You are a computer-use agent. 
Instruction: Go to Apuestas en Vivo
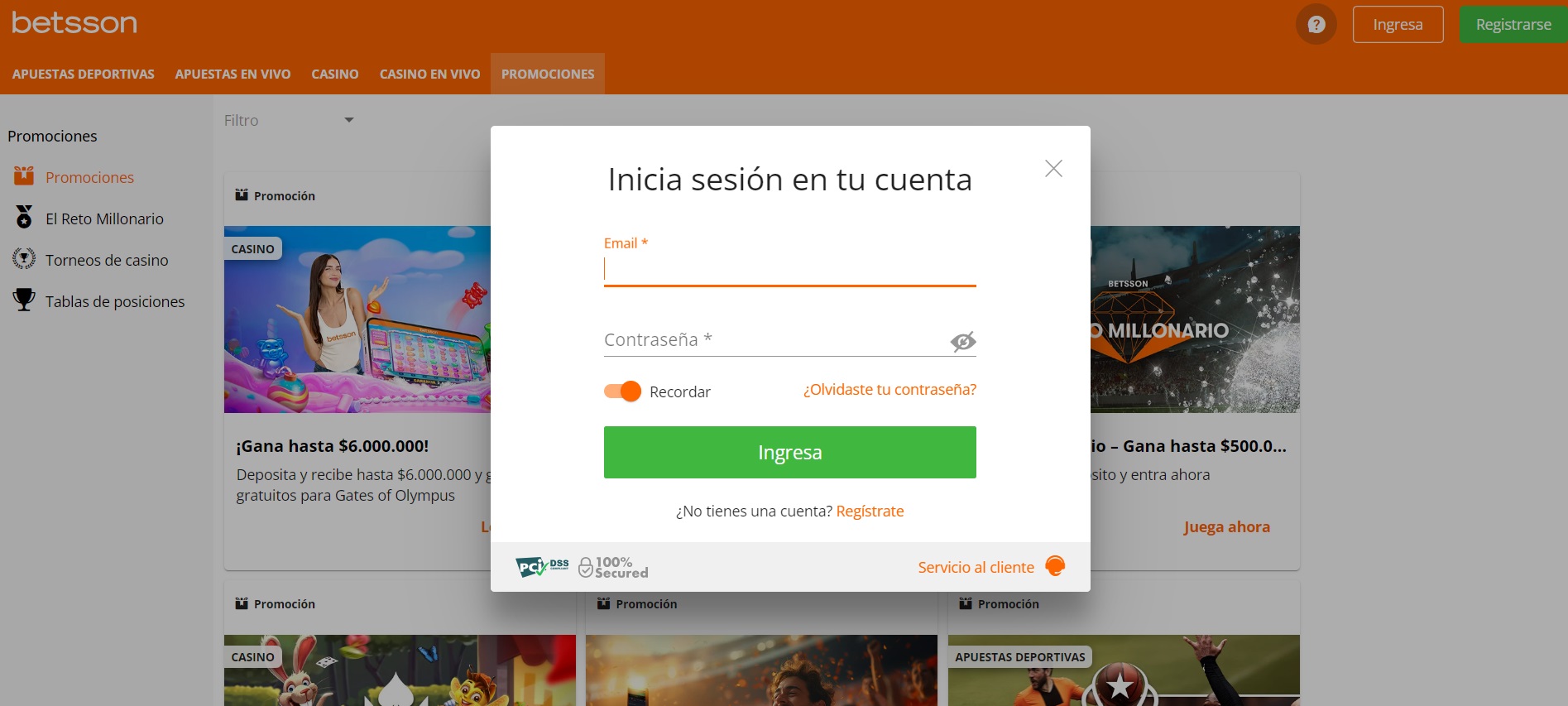233,74
